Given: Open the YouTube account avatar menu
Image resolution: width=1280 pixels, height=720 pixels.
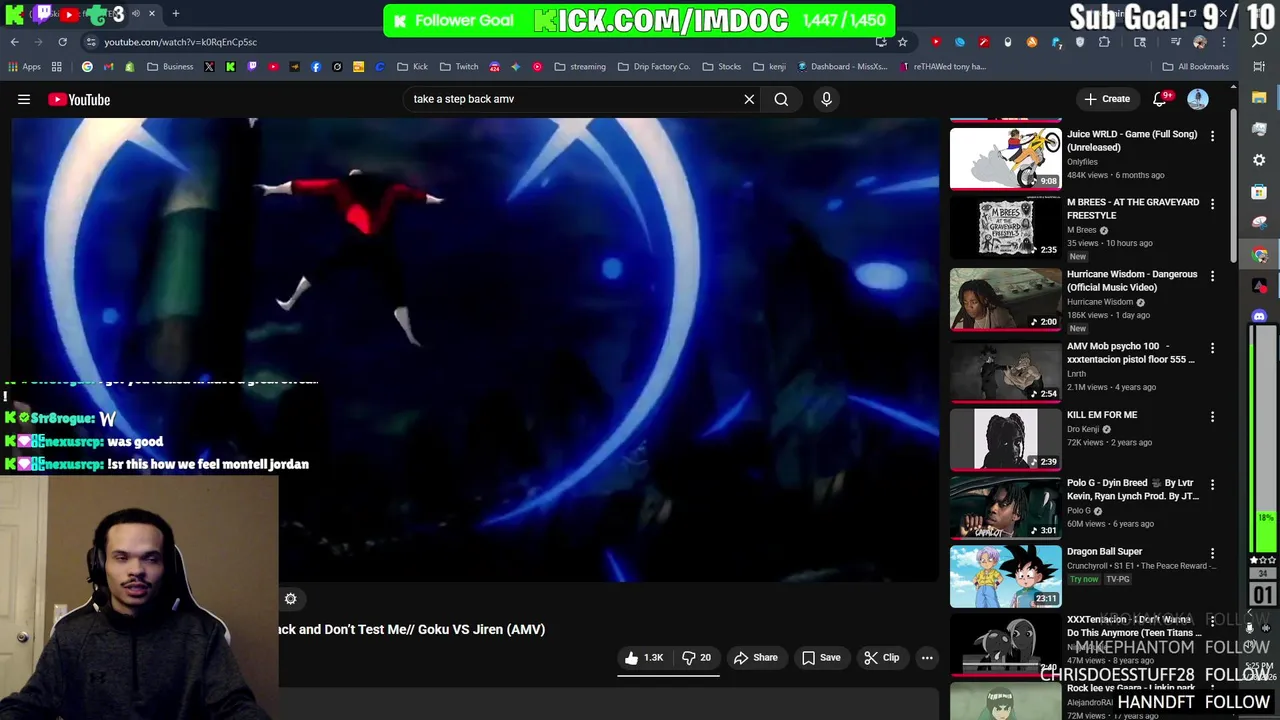Looking at the screenshot, I should 1197,99.
